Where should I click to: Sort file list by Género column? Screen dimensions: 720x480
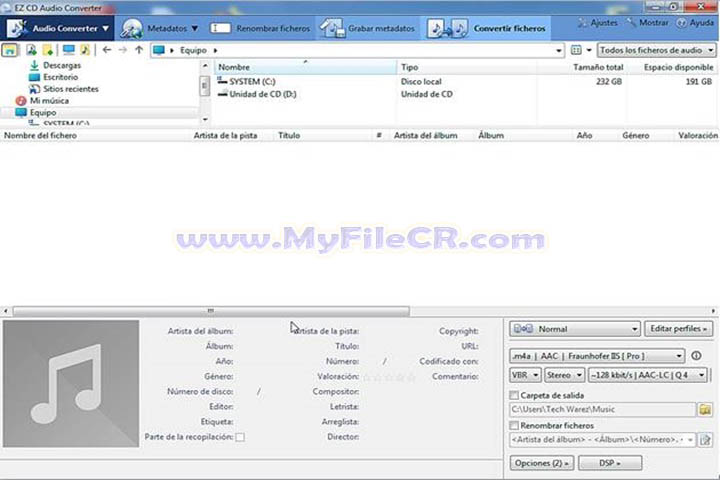[x=636, y=136]
